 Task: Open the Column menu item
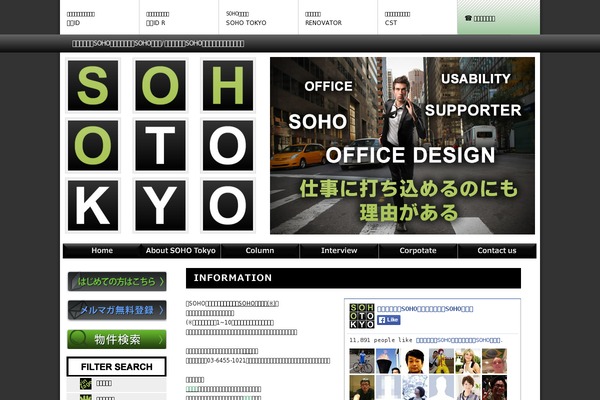[260, 251]
